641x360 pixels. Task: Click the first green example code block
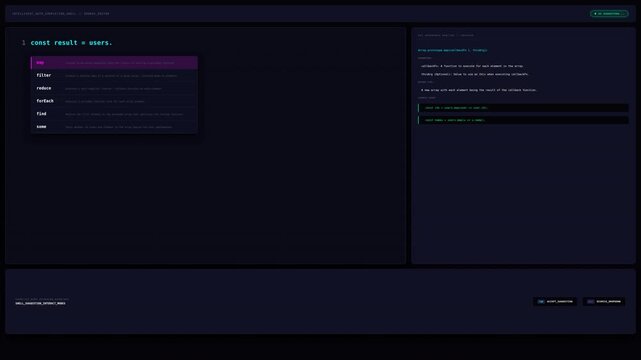pyautogui.click(x=523, y=108)
